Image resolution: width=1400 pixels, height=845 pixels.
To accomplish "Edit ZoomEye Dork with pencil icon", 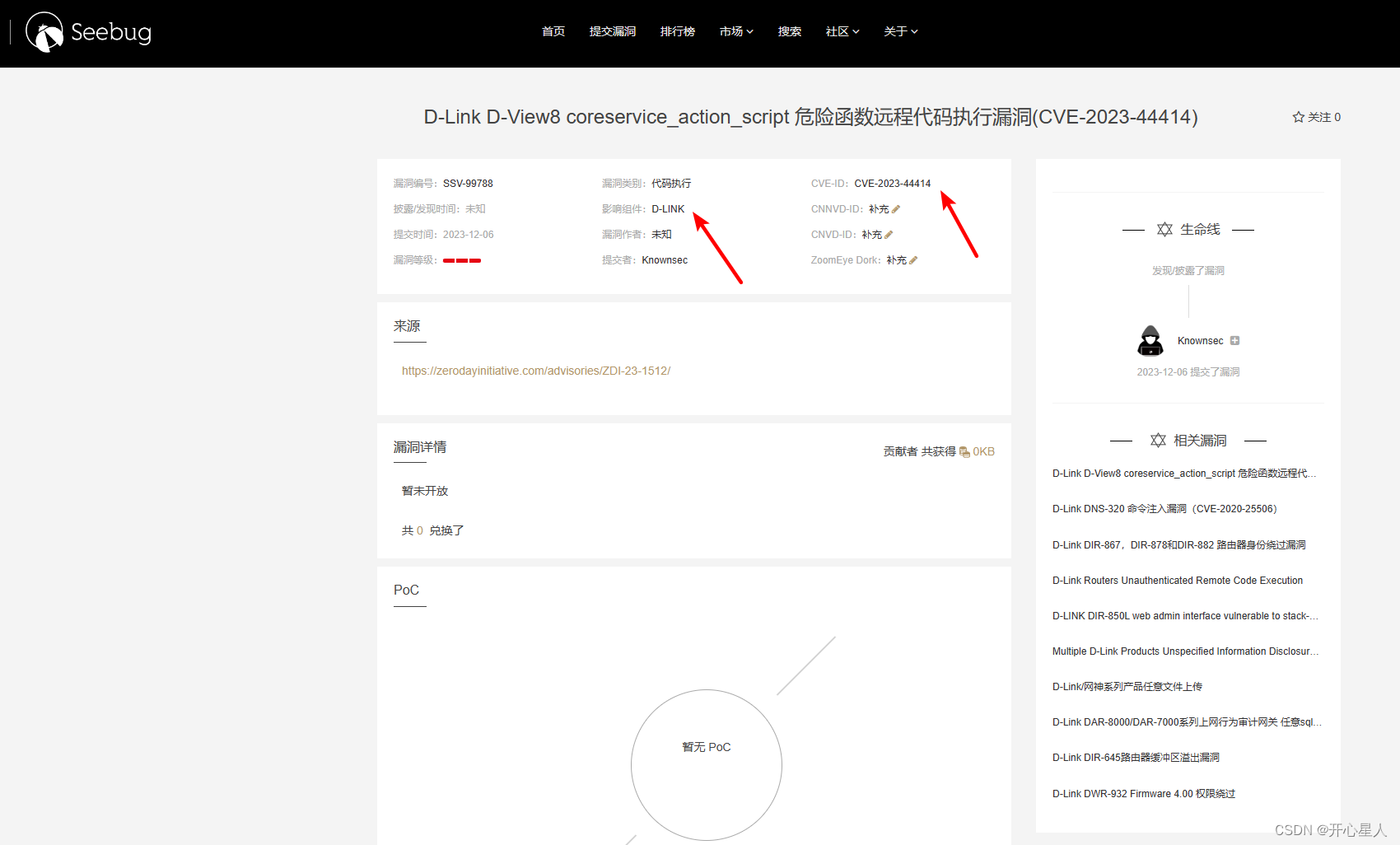I will coord(913,260).
